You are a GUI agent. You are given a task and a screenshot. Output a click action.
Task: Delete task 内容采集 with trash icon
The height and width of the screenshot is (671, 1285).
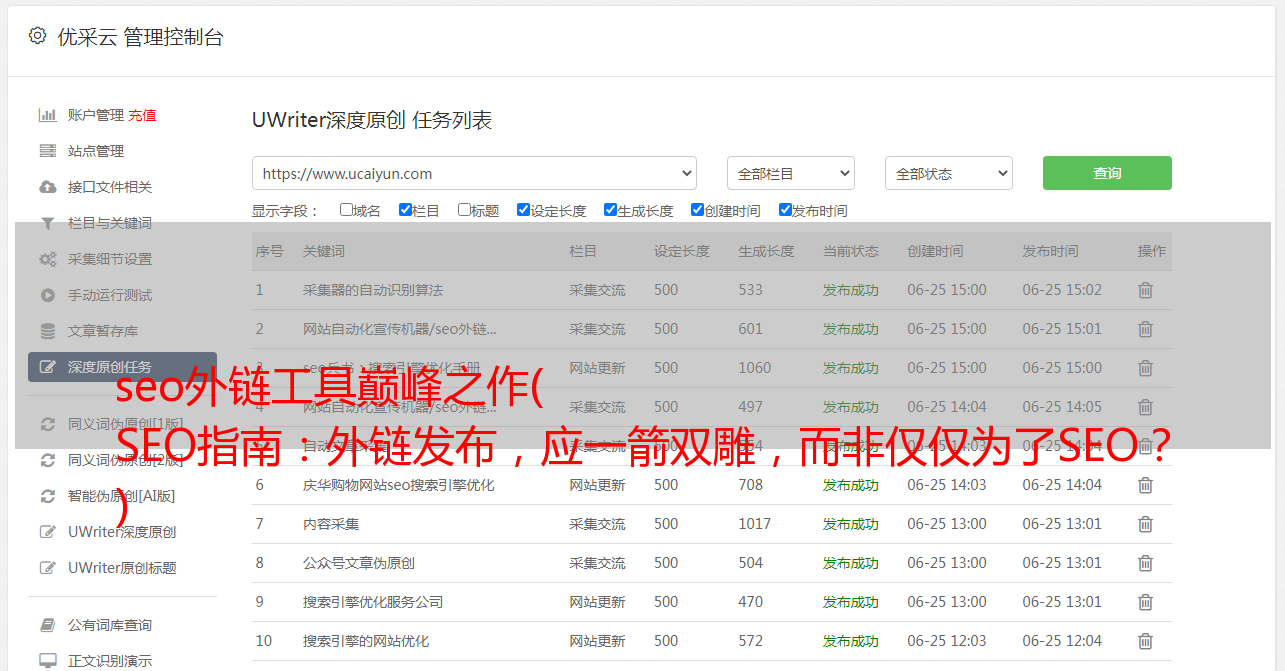(1145, 524)
